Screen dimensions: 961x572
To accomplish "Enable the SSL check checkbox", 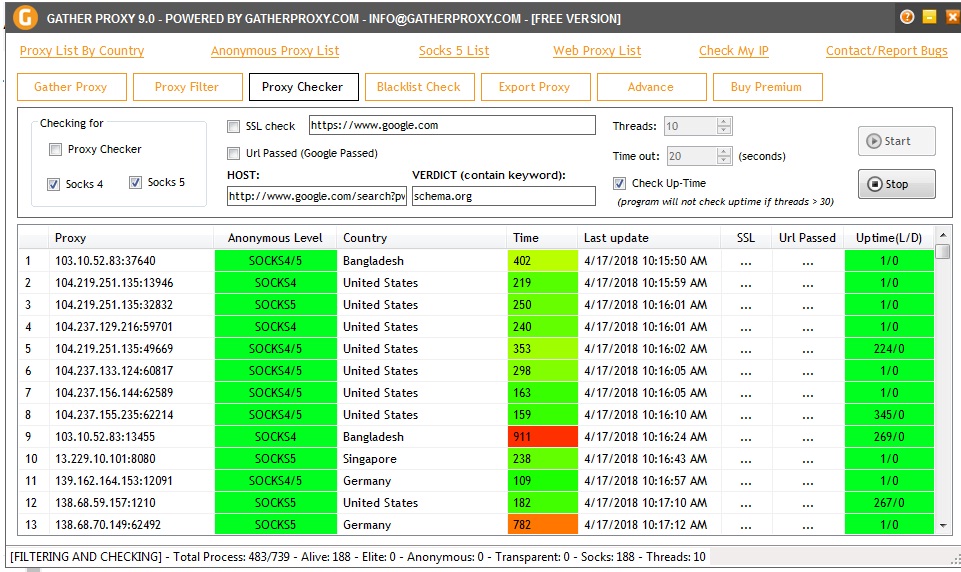I will coord(234,126).
